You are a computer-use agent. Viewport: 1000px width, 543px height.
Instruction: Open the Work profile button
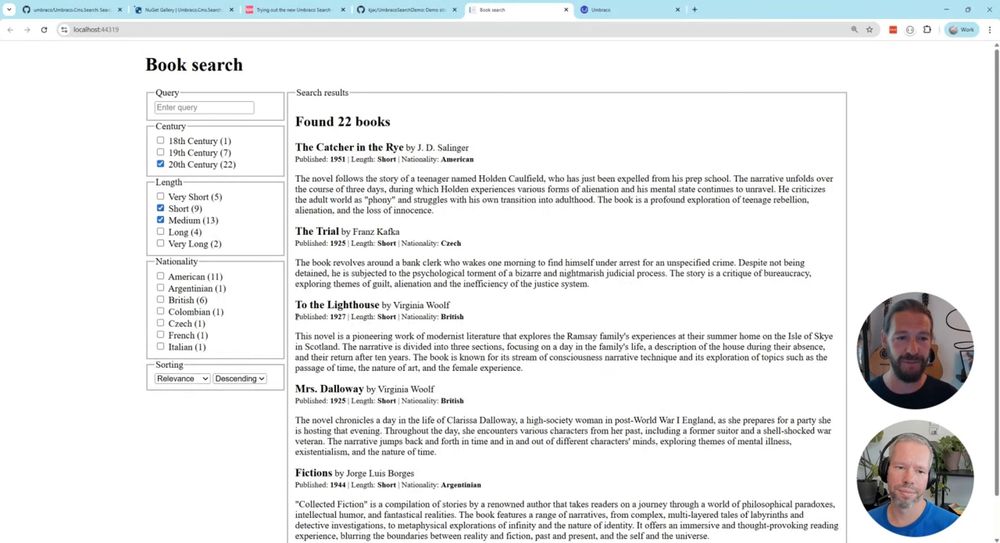[x=962, y=29]
